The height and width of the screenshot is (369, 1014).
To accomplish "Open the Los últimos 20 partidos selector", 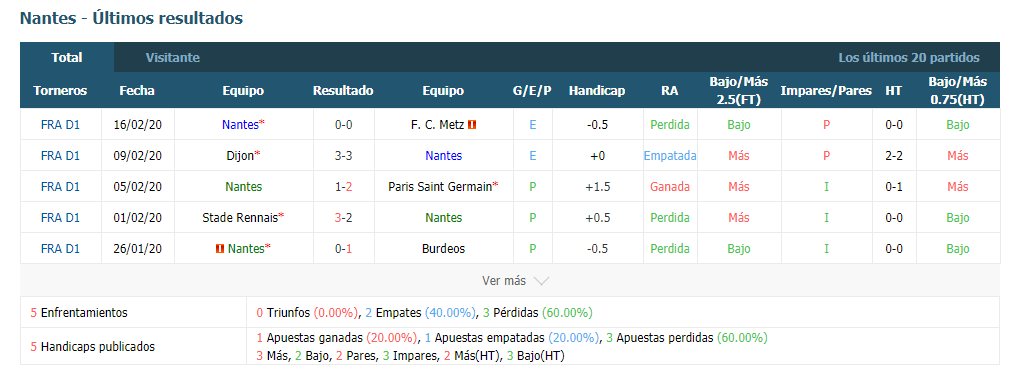I will [x=909, y=58].
